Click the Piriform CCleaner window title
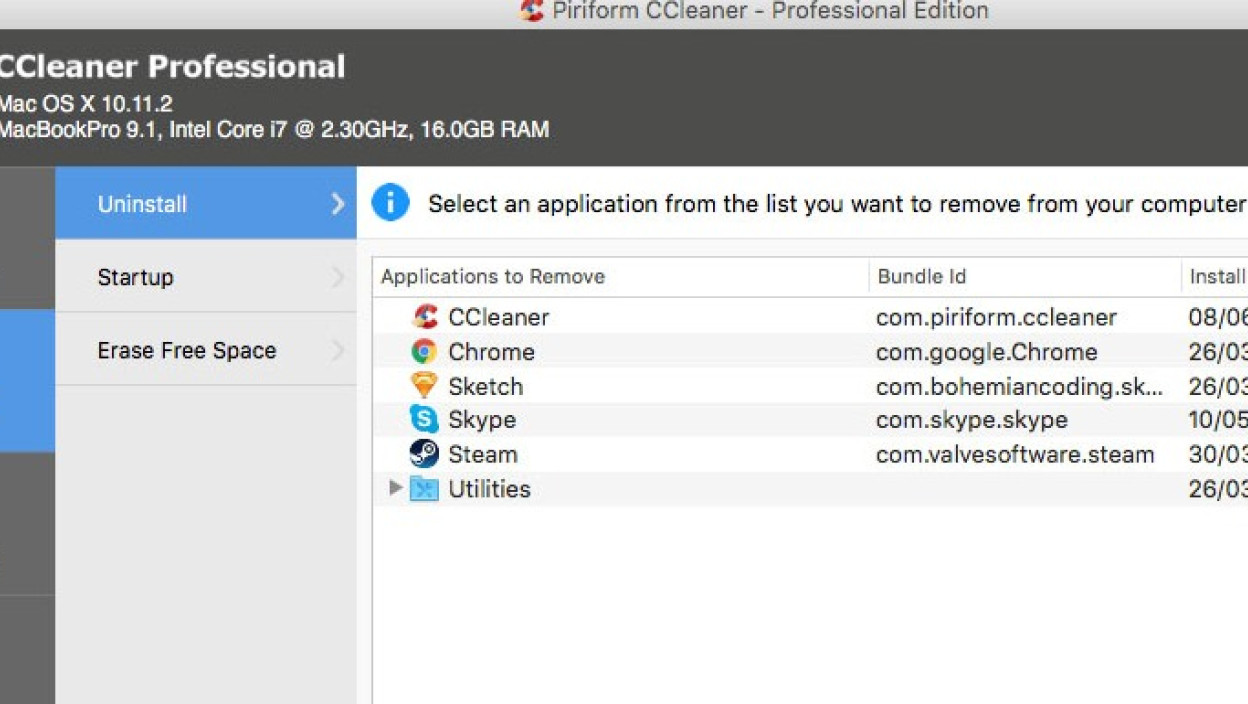1248x704 pixels. 769,11
